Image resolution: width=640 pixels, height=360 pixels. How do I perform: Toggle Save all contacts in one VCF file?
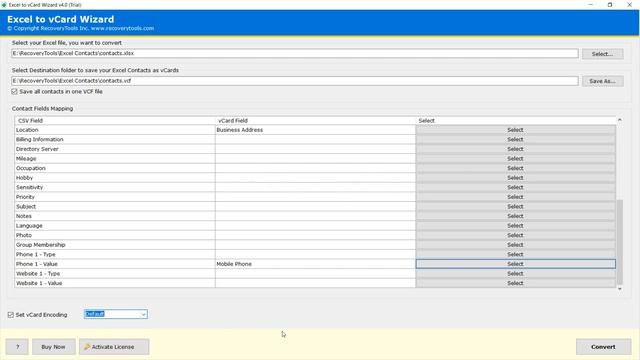[15, 92]
